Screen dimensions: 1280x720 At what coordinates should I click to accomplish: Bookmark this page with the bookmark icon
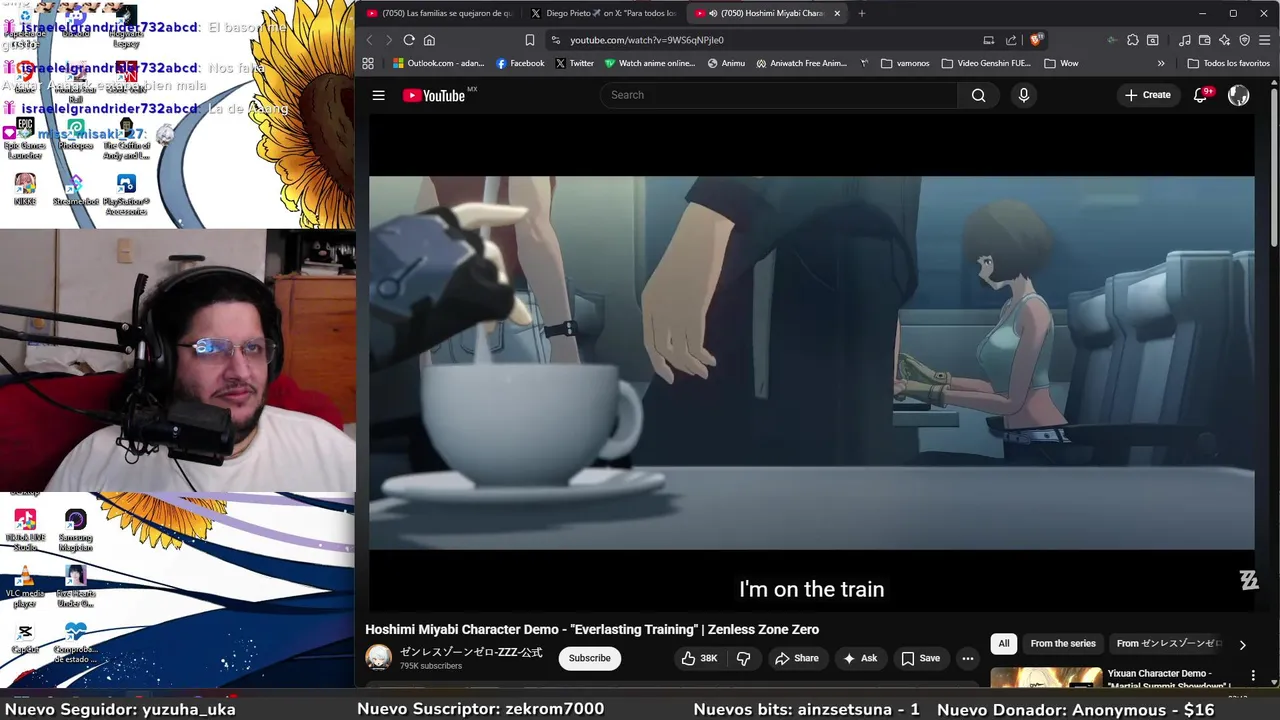point(530,40)
